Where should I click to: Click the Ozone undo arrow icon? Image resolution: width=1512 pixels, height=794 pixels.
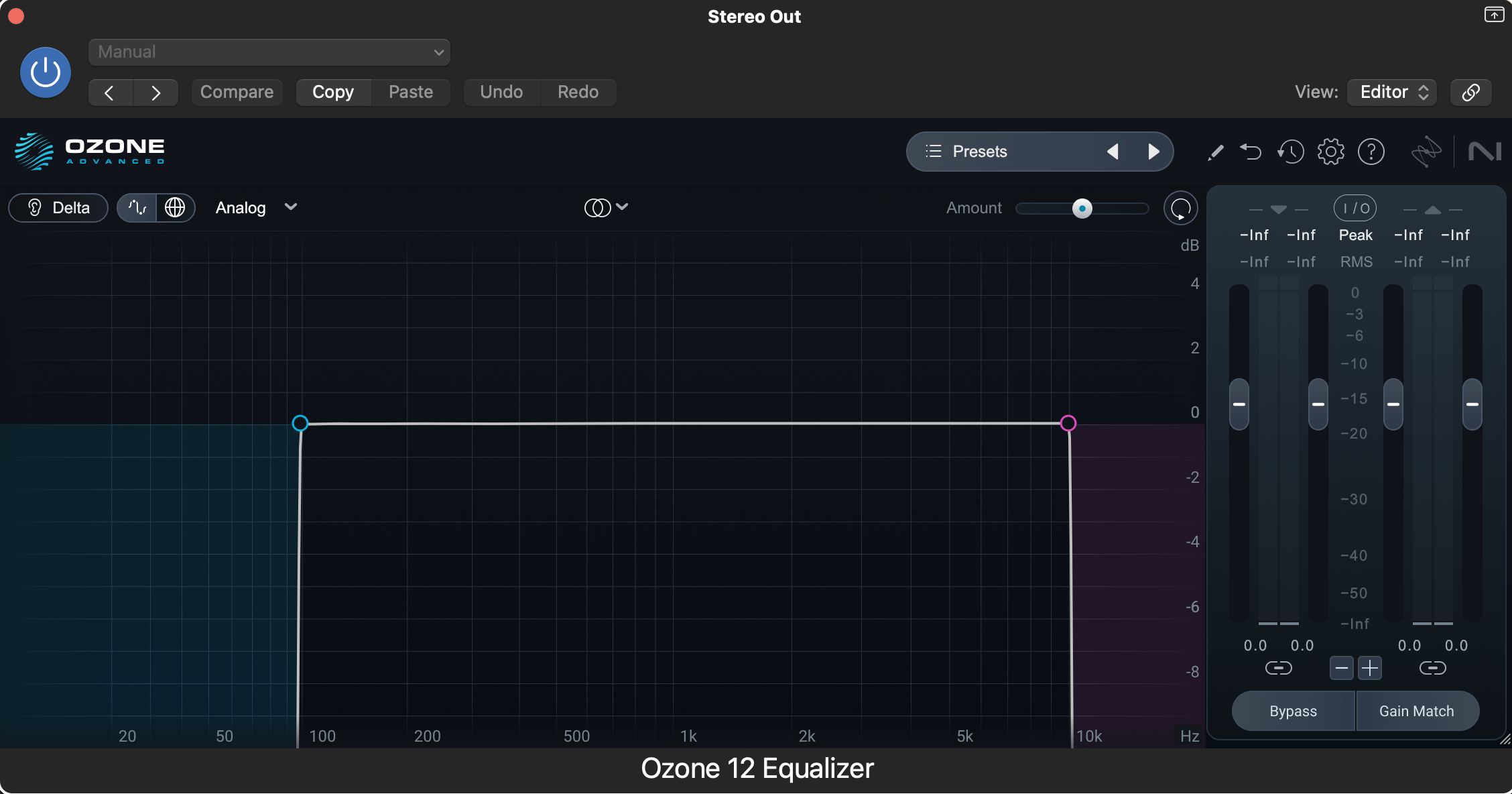(x=1251, y=152)
